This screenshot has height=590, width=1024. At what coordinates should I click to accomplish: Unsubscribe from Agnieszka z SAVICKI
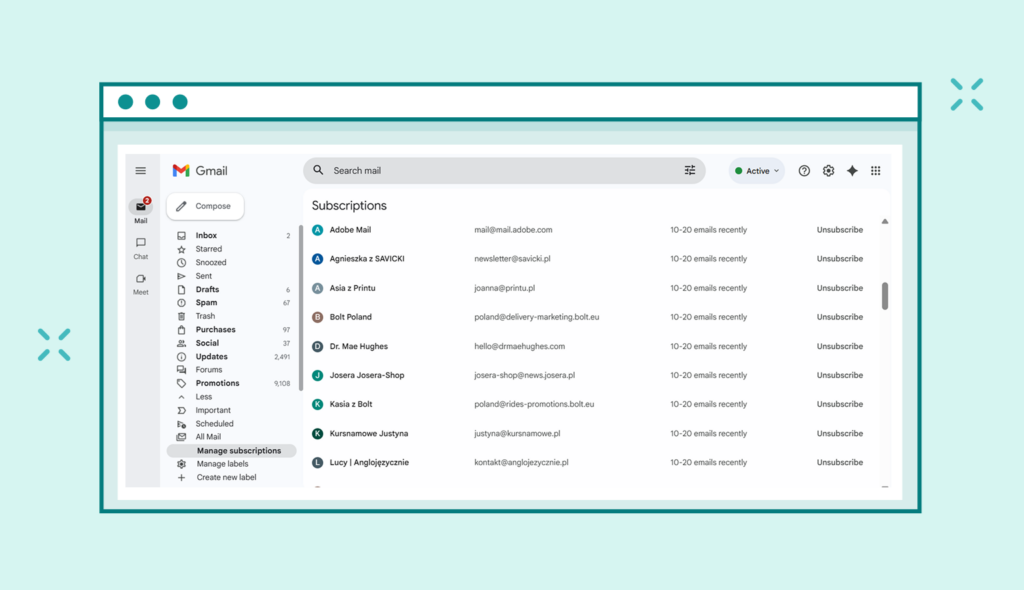(840, 259)
